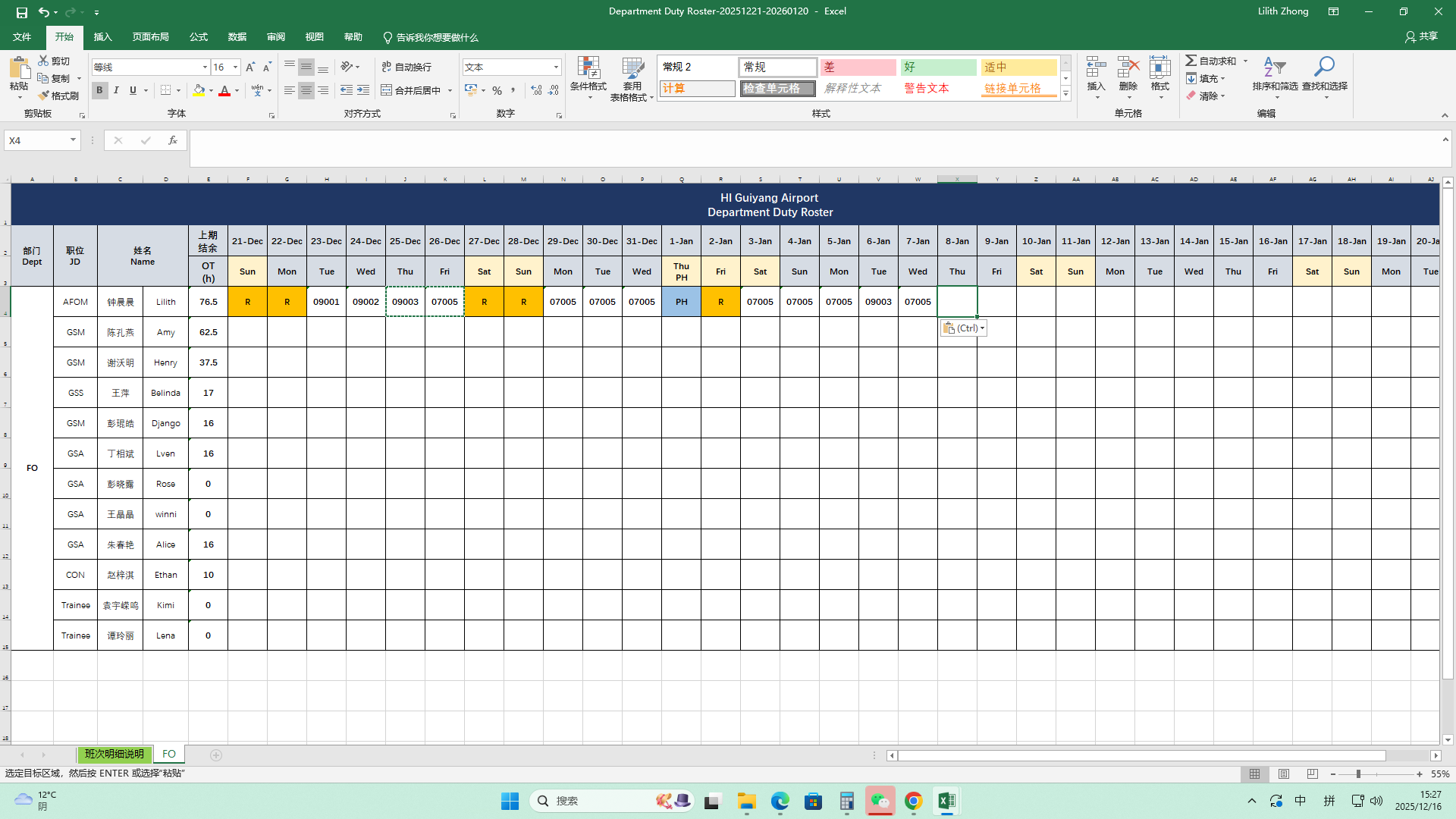This screenshot has width=1456, height=819.
Task: Open the 插入 (Insert) ribbon tab
Action: (x=102, y=37)
